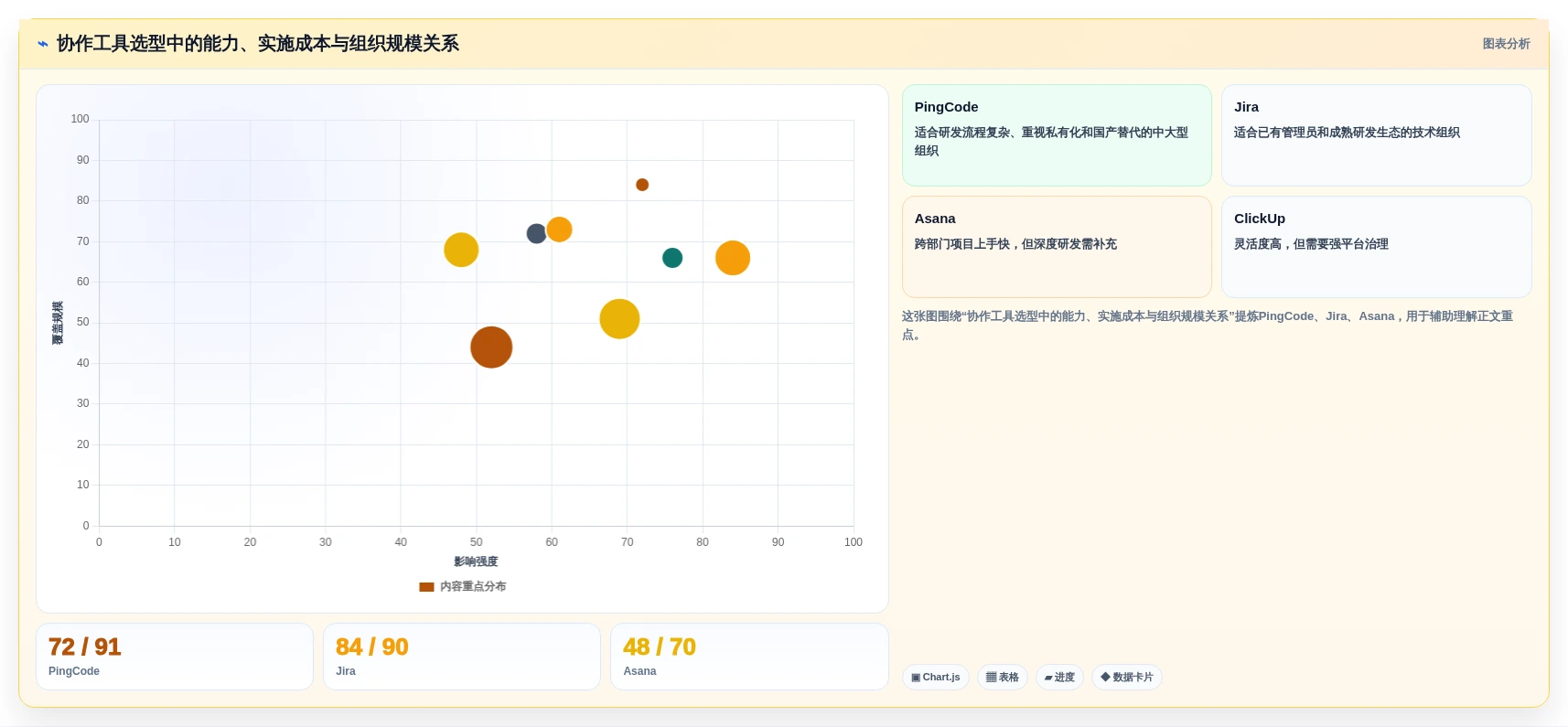Click the dark gray bubble on chart
The image size is (1568, 727).
(537, 234)
